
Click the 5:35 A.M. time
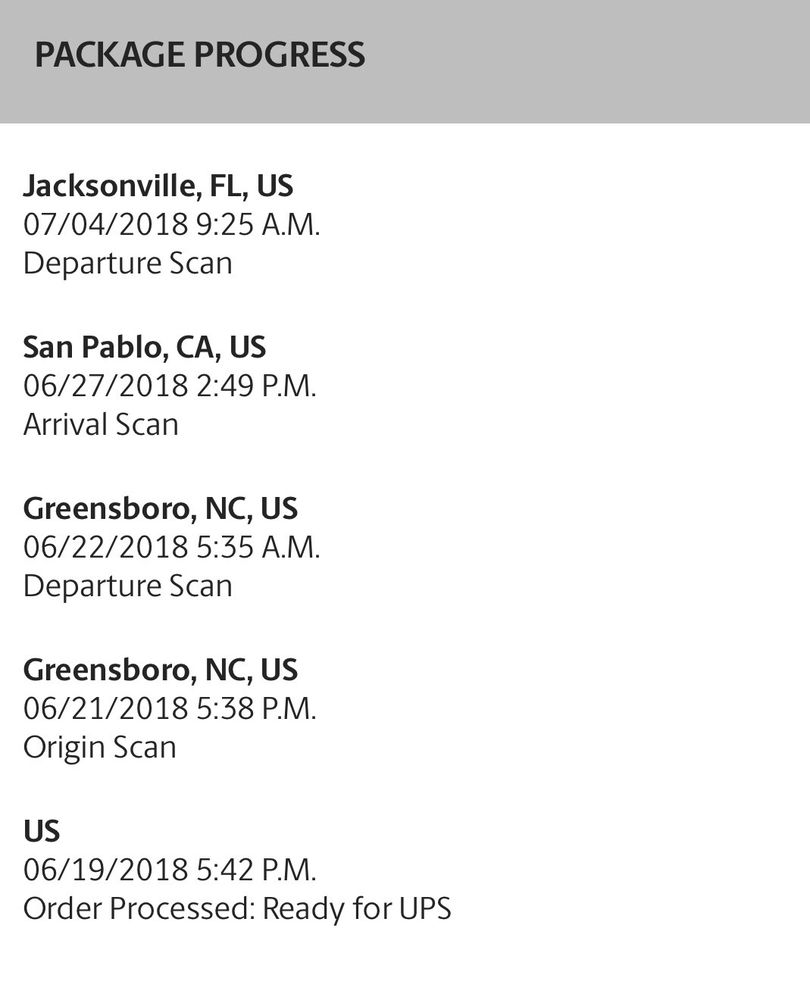(258, 547)
